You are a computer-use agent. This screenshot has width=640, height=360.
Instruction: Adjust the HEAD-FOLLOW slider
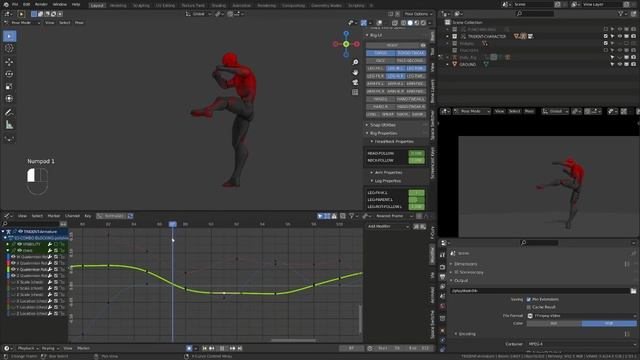click(x=416, y=153)
